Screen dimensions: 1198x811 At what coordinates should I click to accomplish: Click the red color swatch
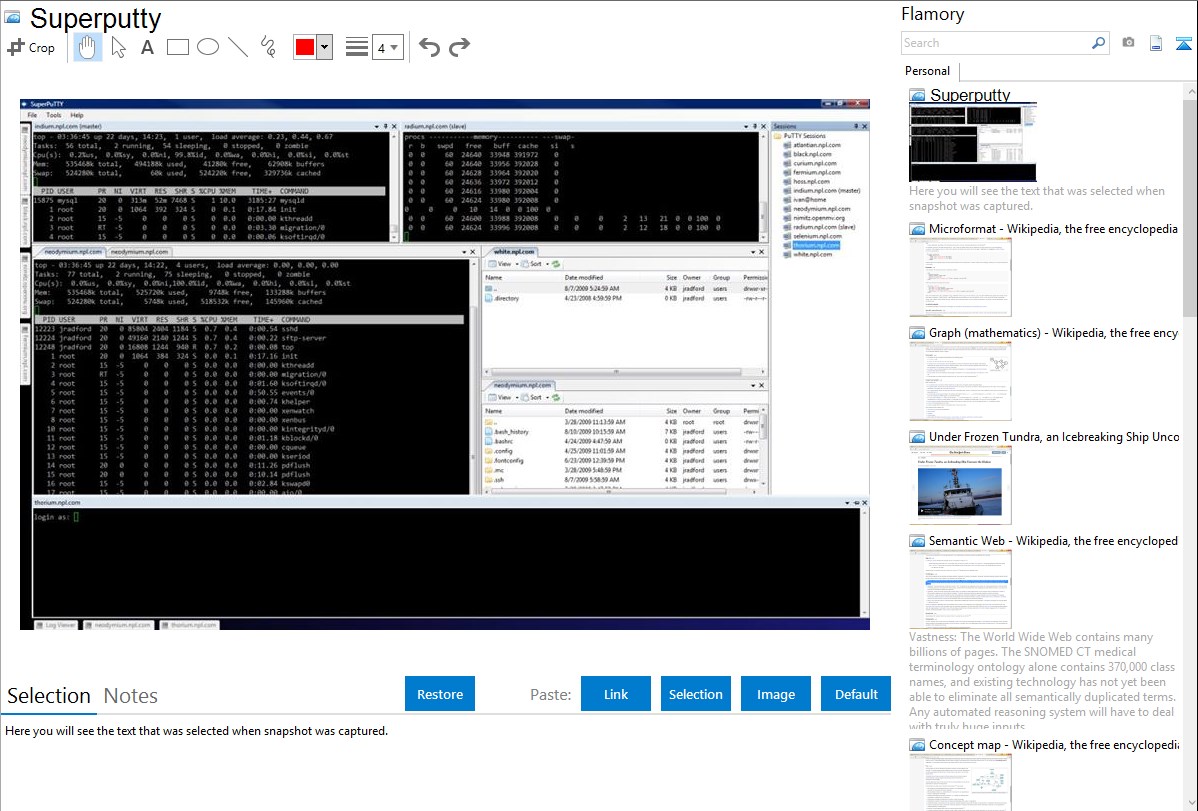[305, 47]
